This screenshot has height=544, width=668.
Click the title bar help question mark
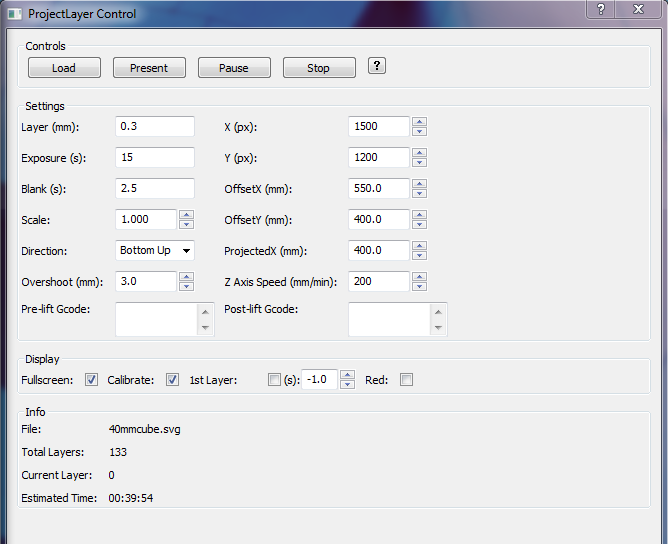tap(600, 9)
